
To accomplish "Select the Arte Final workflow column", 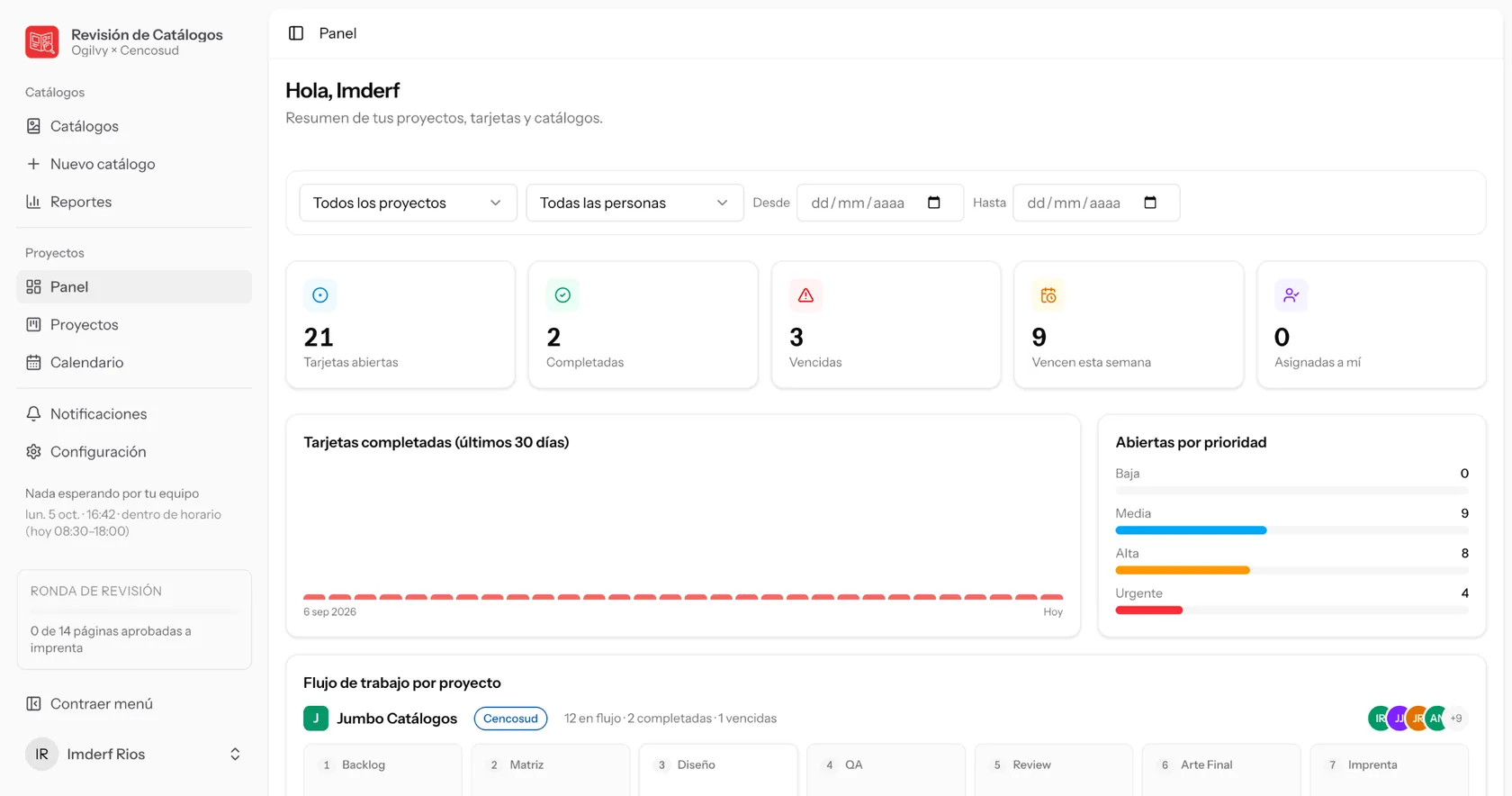I will 1221,769.
